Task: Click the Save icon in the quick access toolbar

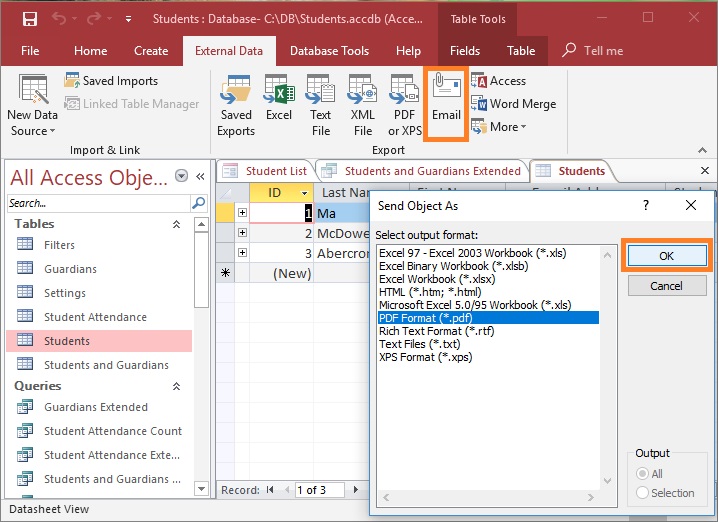Action: 30,19
